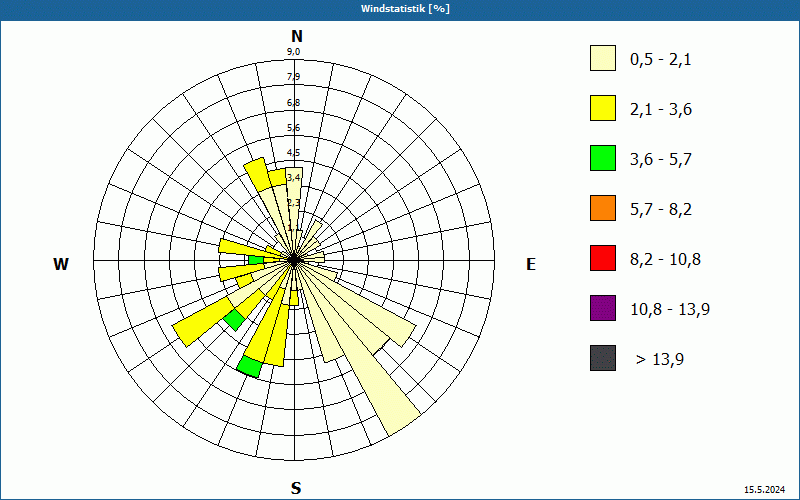Click the legend text '10,8 - 13,9'
This screenshot has height=500, width=800.
pos(670,310)
